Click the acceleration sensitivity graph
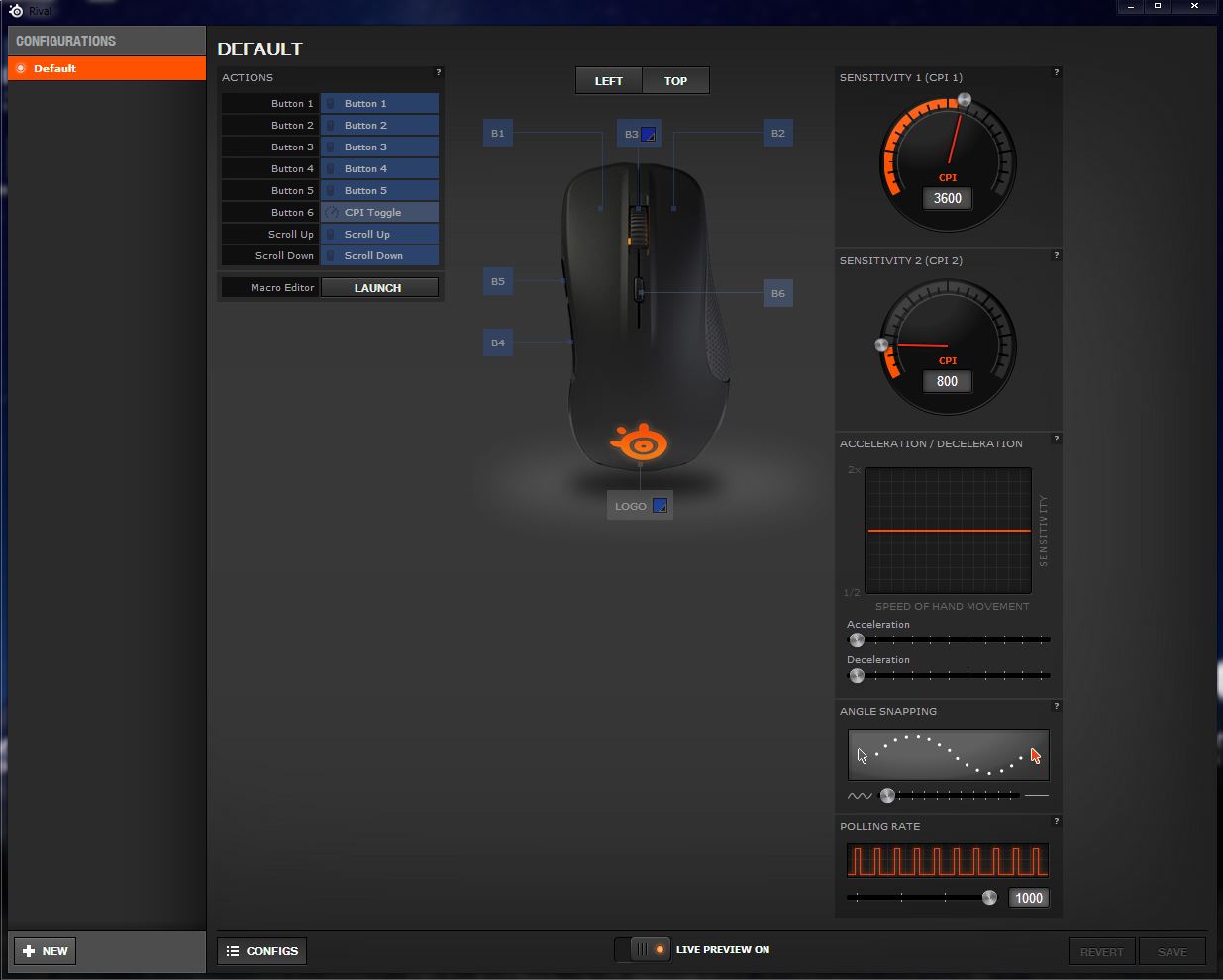Screen dimensions: 1223x980 click(x=949, y=531)
